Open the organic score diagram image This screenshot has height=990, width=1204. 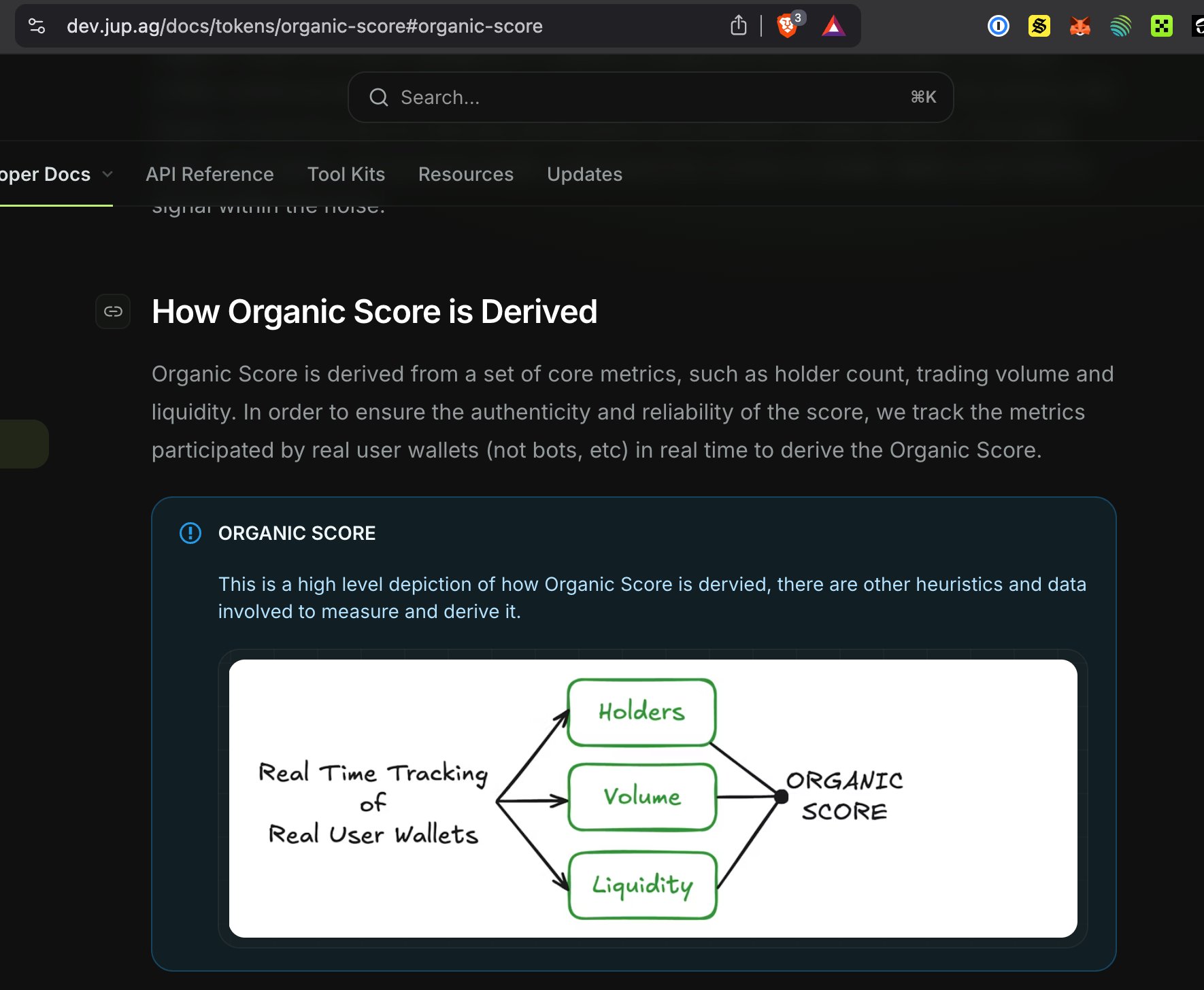(x=653, y=798)
